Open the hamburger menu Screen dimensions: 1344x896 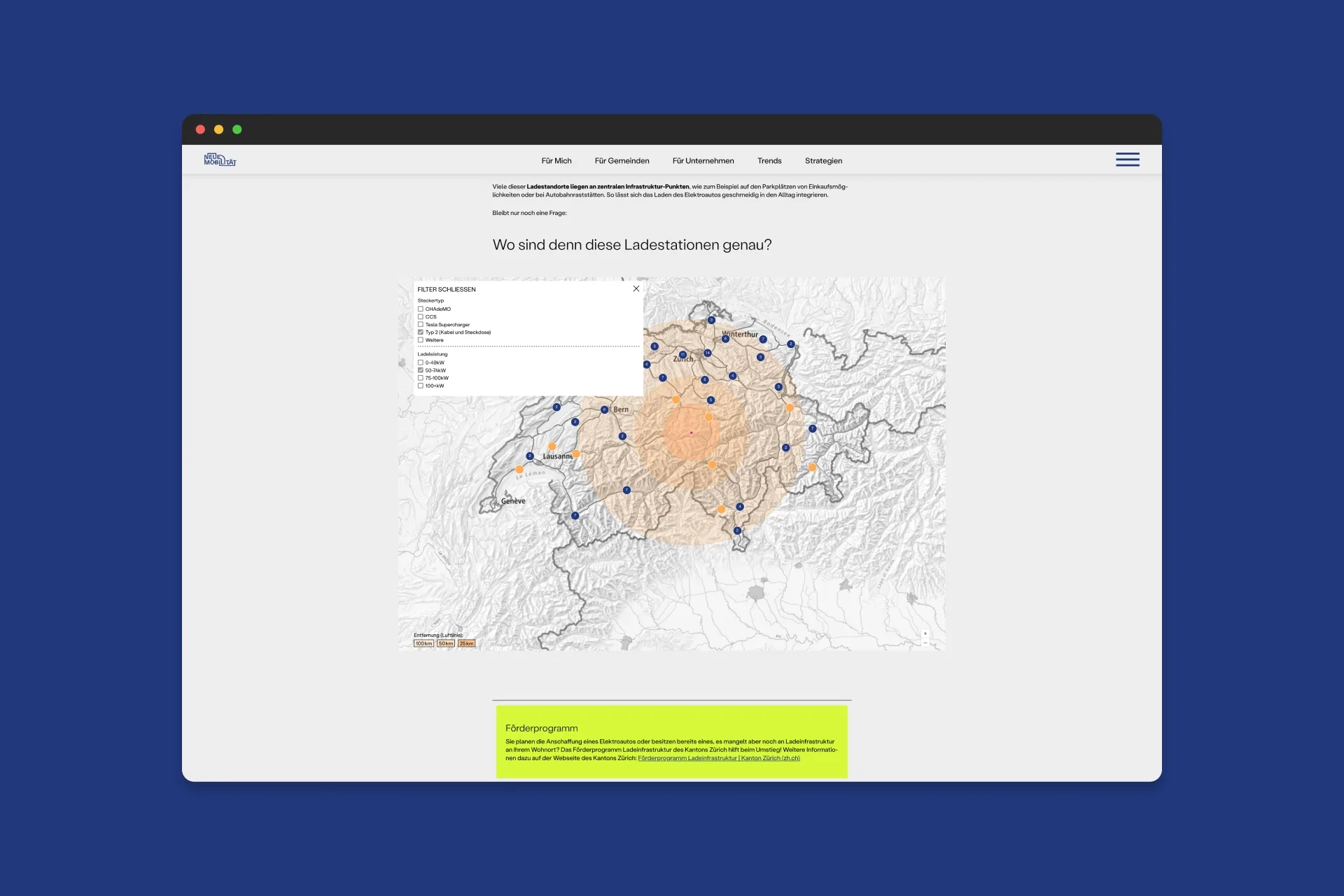click(1128, 160)
